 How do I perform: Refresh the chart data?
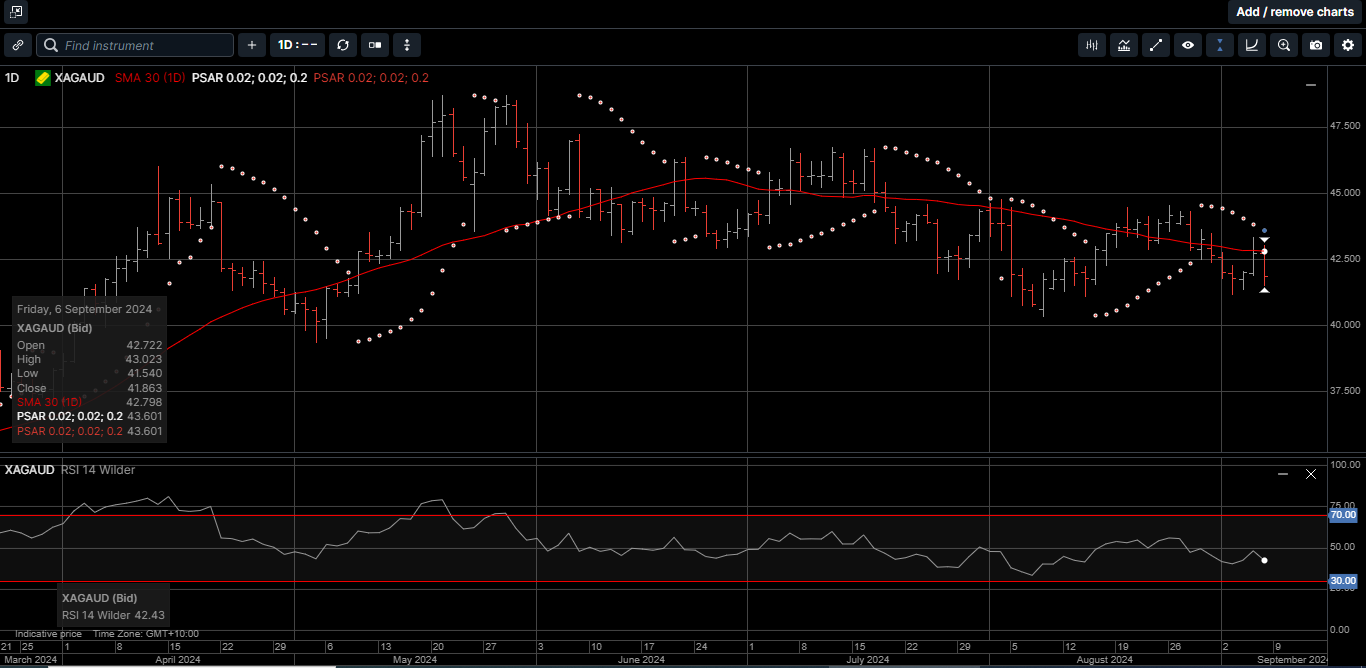(343, 45)
